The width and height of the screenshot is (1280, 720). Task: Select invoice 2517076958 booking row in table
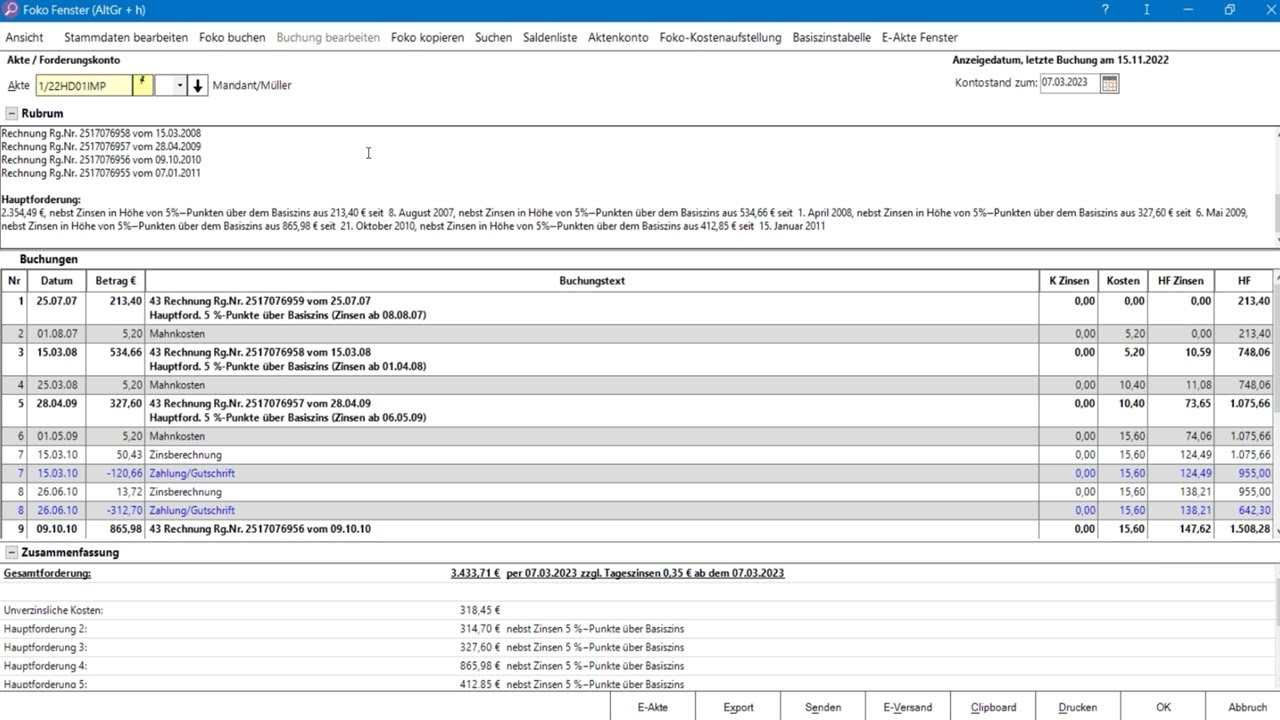click(x=637, y=359)
